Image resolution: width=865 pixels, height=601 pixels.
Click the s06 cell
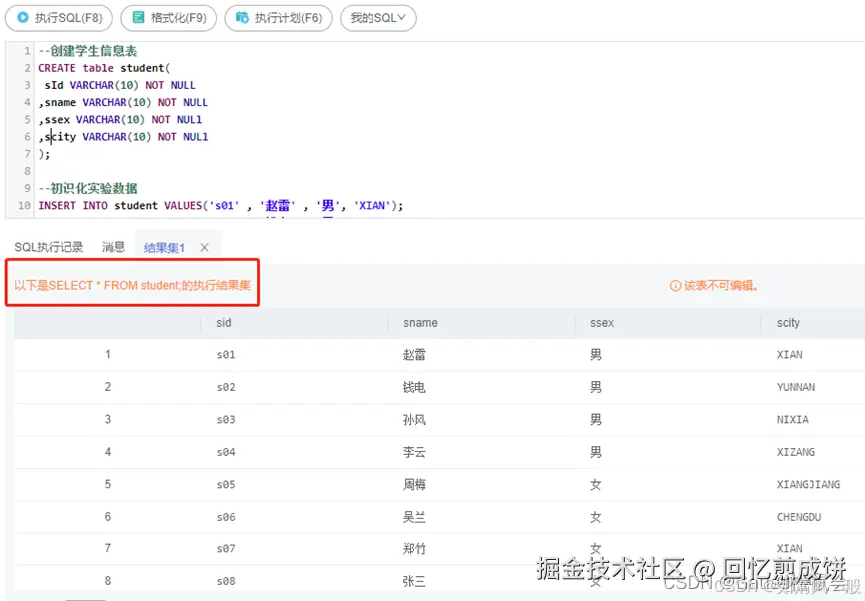[x=226, y=517]
